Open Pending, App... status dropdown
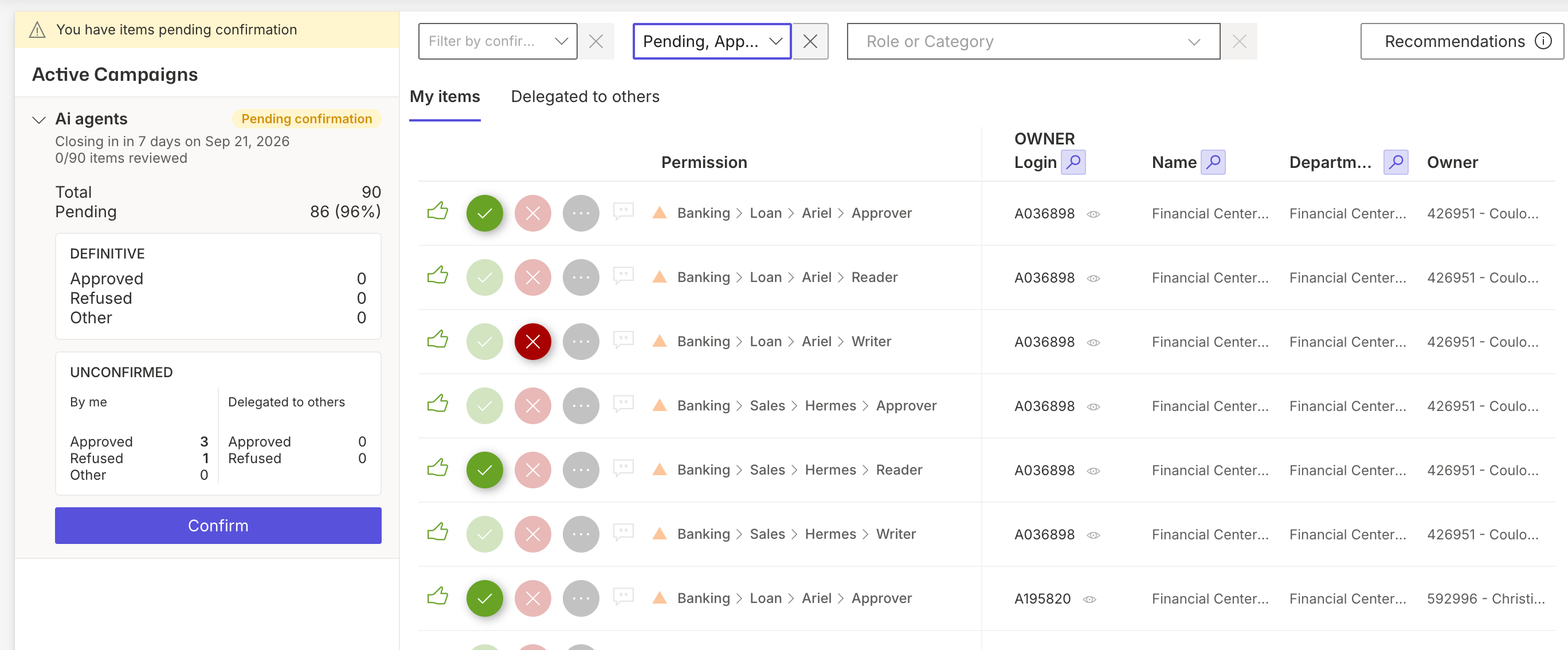The height and width of the screenshot is (650, 1568). coord(712,41)
